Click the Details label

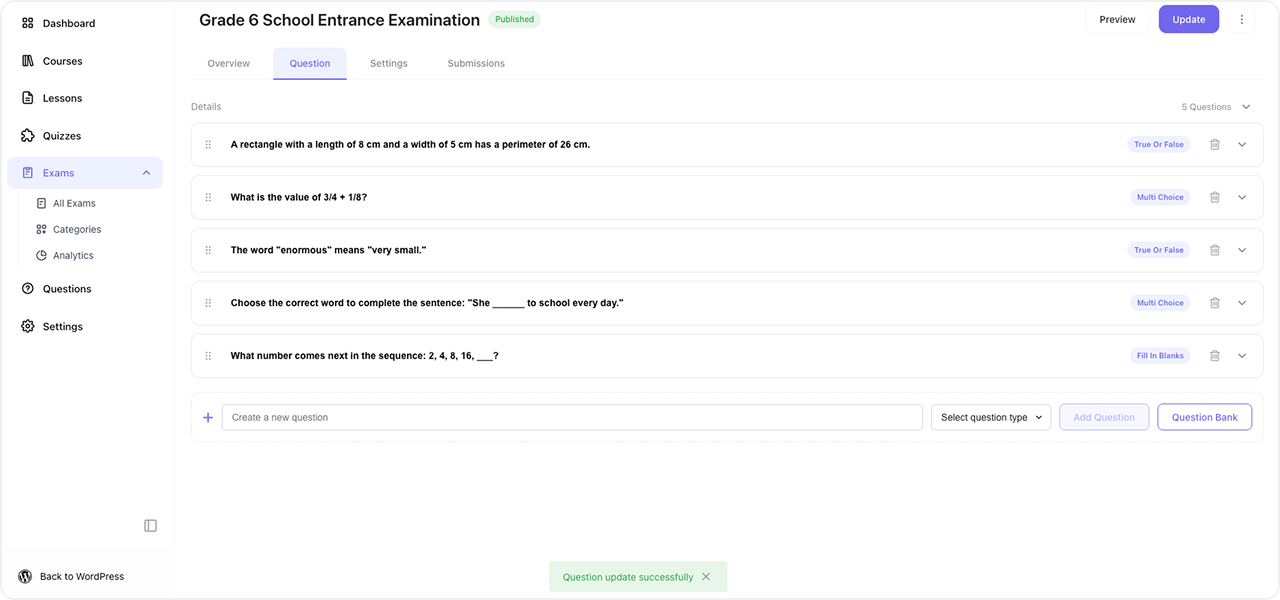(206, 107)
